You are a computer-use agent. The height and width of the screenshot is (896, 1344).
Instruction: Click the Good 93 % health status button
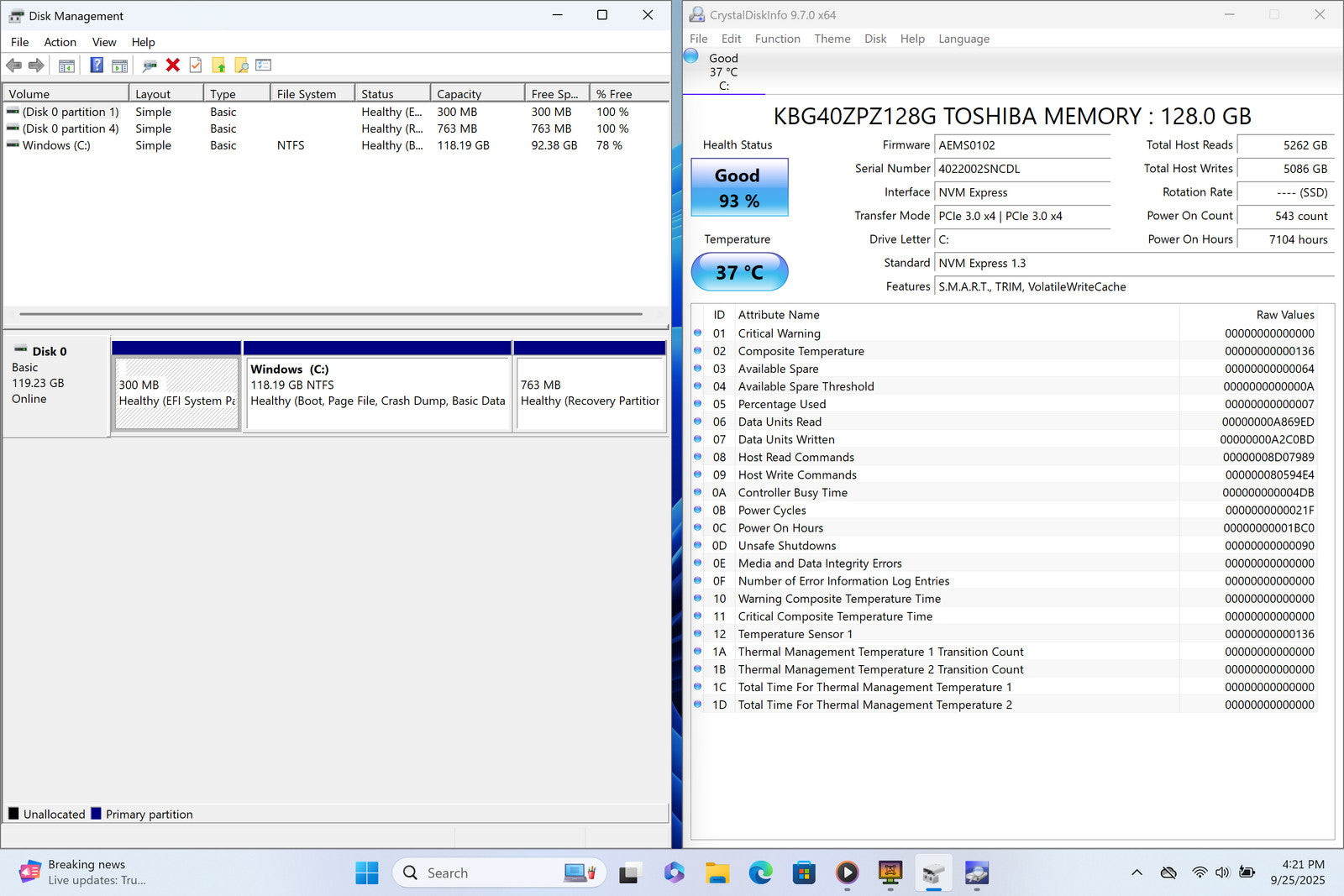click(738, 187)
